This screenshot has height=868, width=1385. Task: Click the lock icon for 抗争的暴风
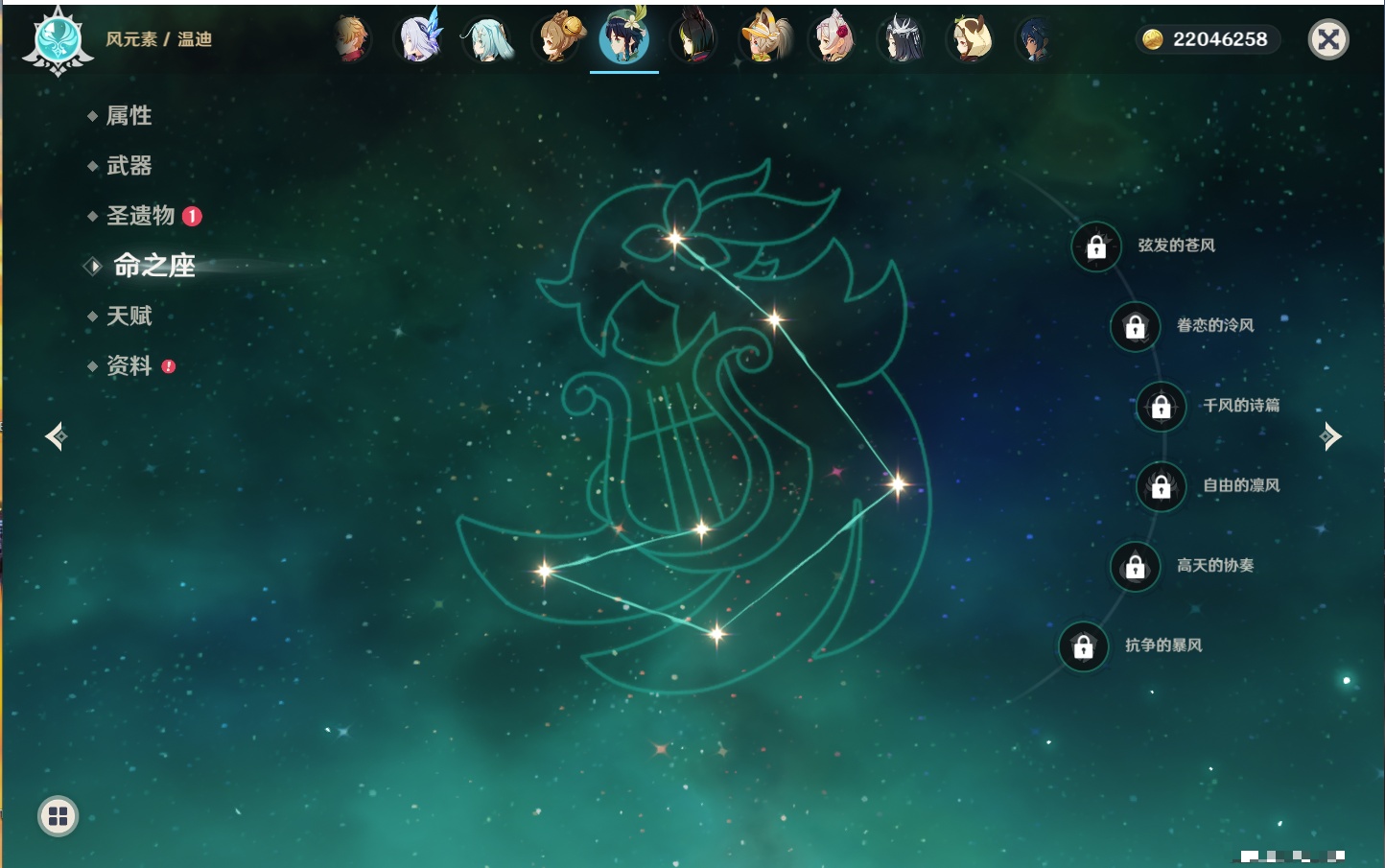pos(1084,646)
